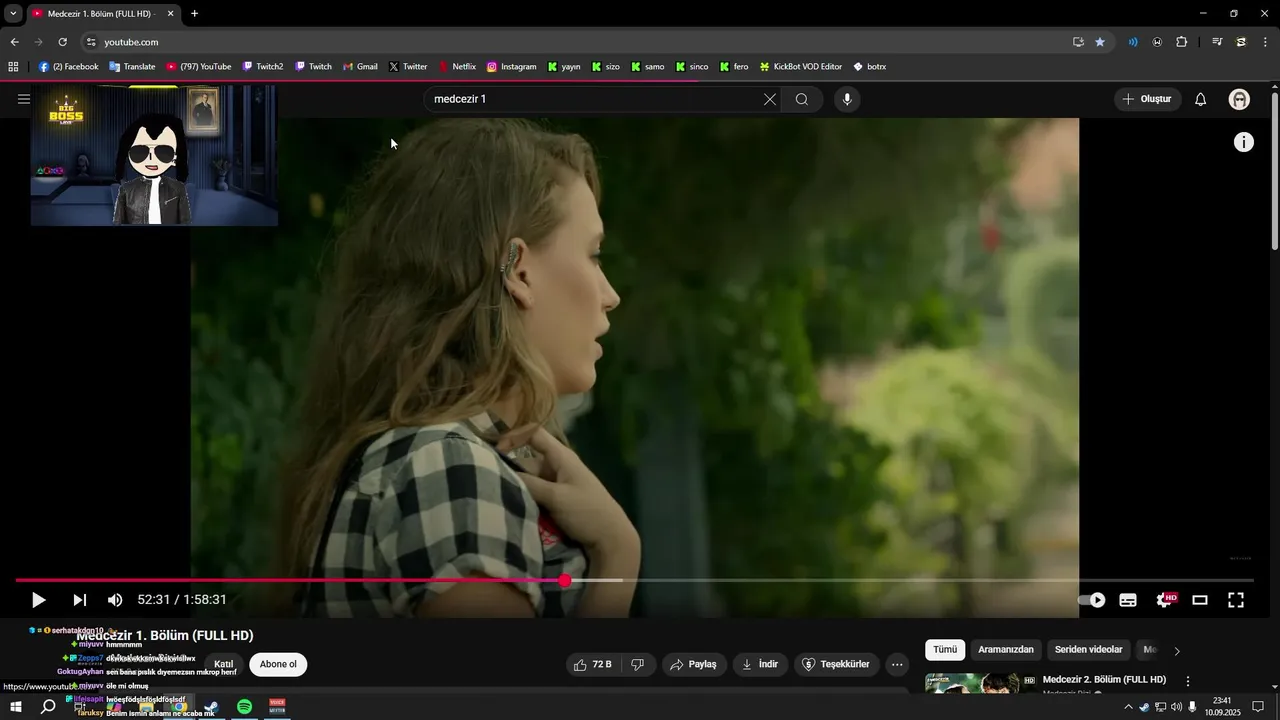Click the Katıl join button
Image resolution: width=1280 pixels, height=720 pixels.
click(x=224, y=664)
